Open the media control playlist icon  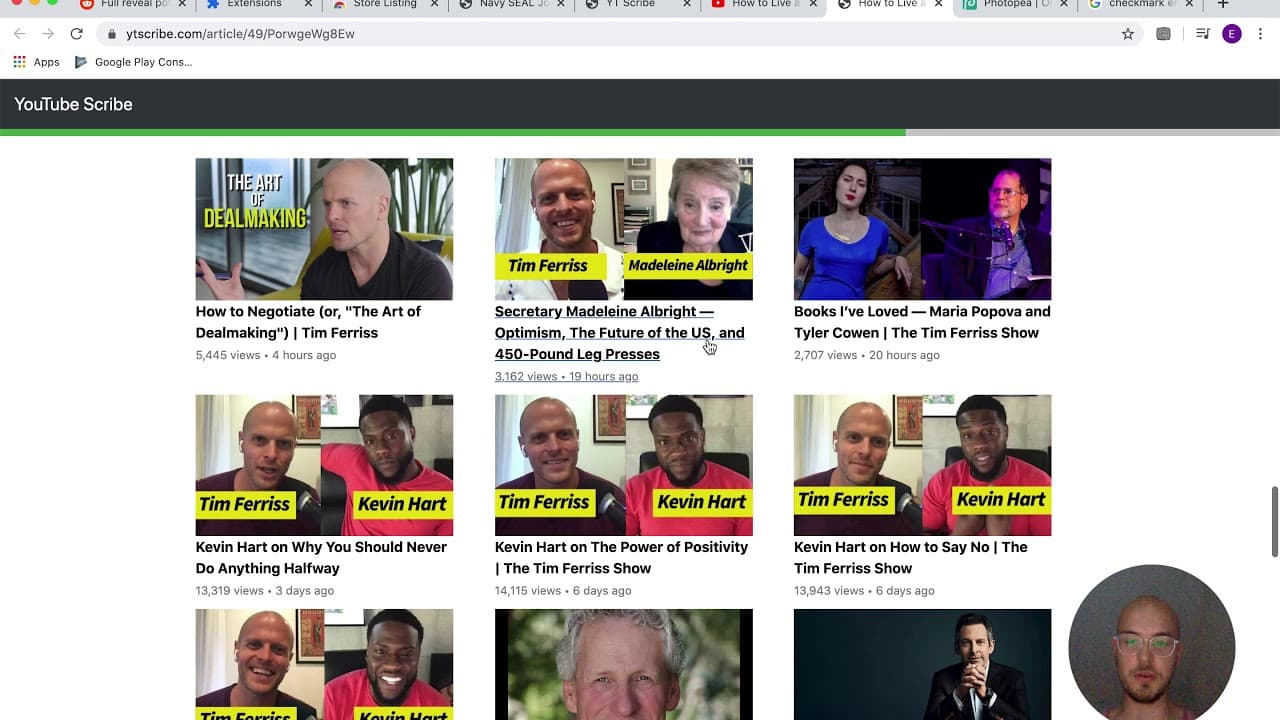pyautogui.click(x=1202, y=34)
